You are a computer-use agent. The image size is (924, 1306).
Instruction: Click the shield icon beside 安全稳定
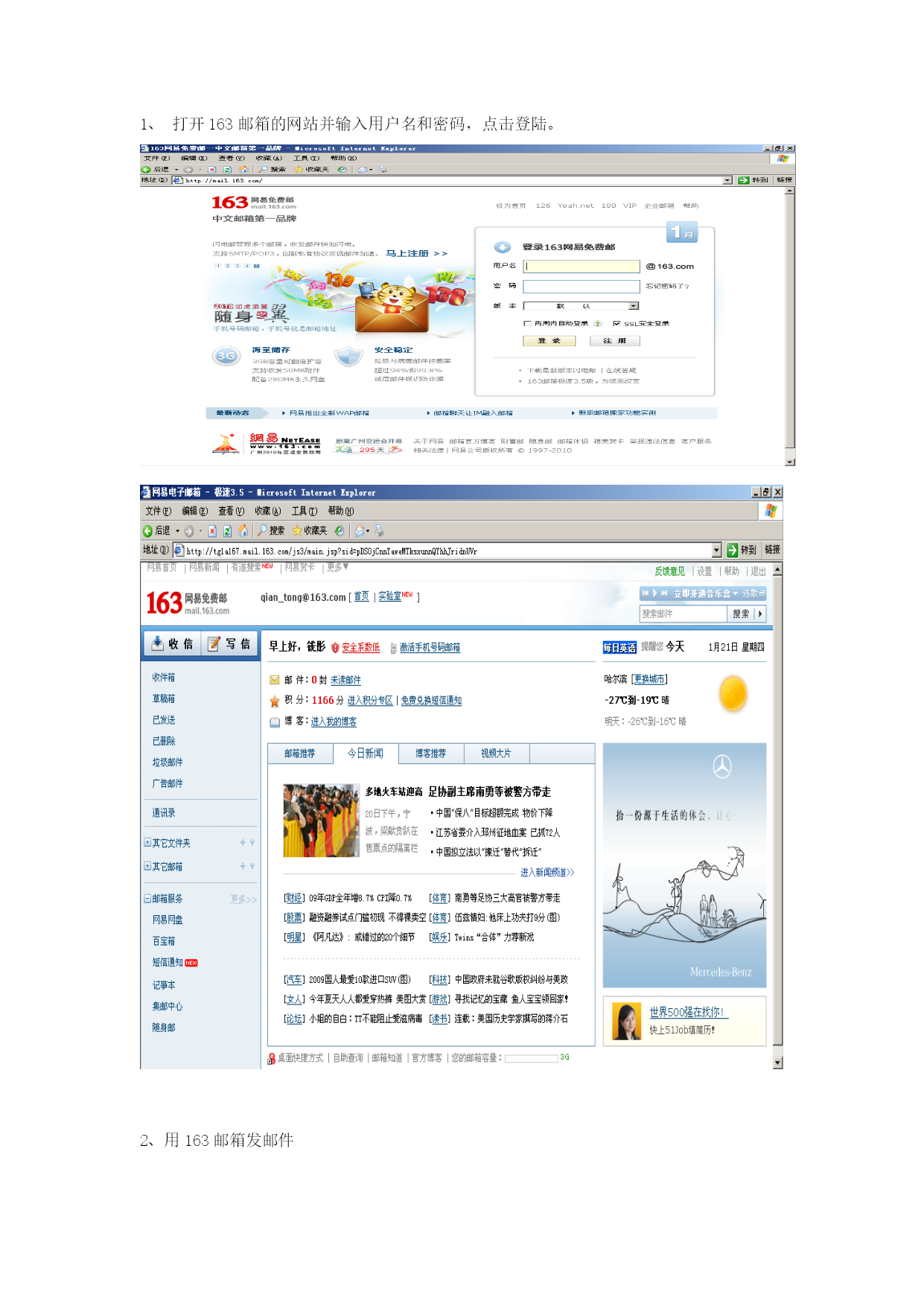(x=348, y=357)
